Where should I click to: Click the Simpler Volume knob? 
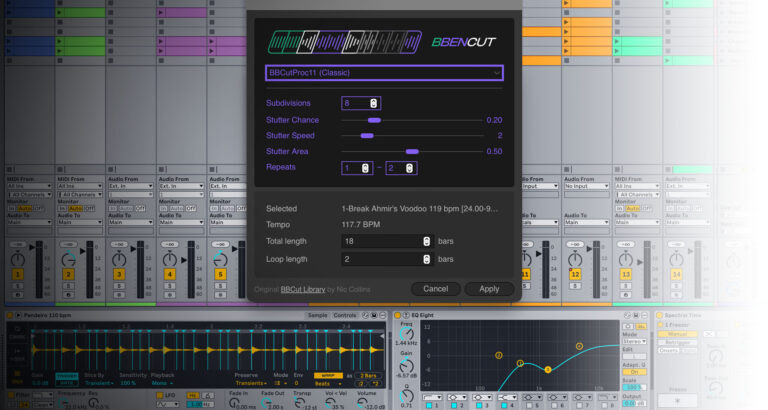pyautogui.click(x=361, y=403)
